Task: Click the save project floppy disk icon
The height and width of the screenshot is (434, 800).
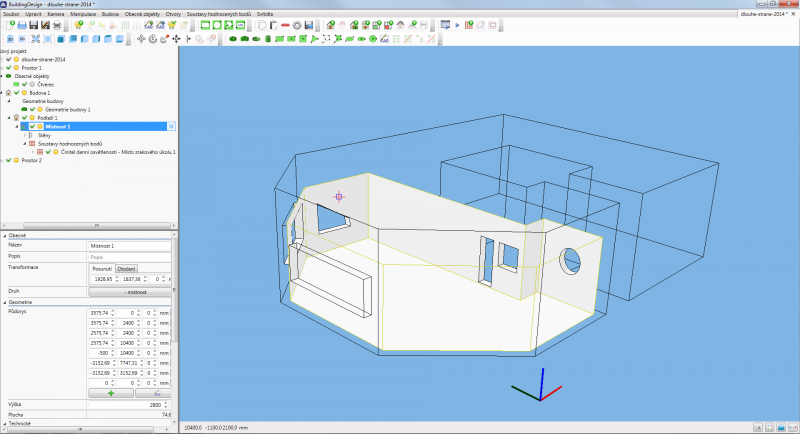Action: (x=33, y=25)
